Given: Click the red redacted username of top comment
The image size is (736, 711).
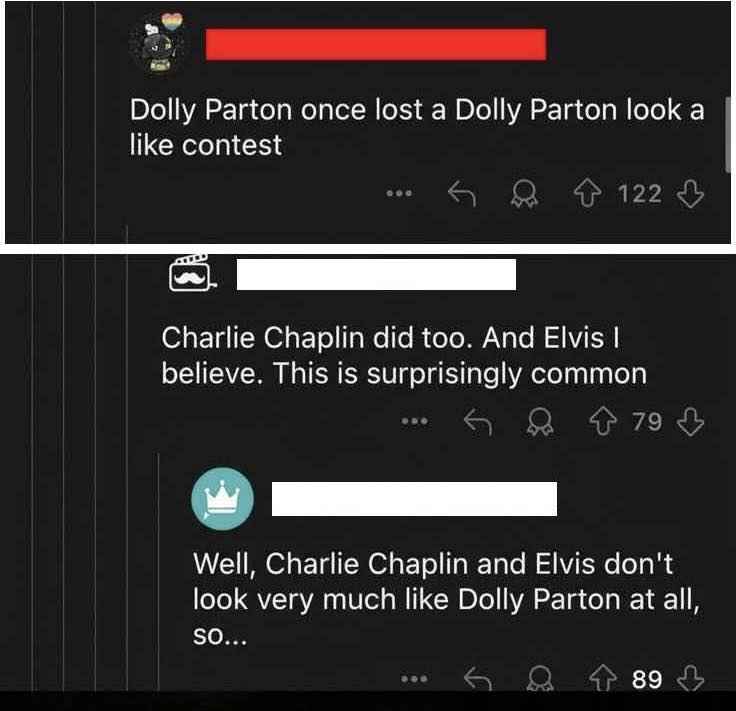Looking at the screenshot, I should [376, 45].
